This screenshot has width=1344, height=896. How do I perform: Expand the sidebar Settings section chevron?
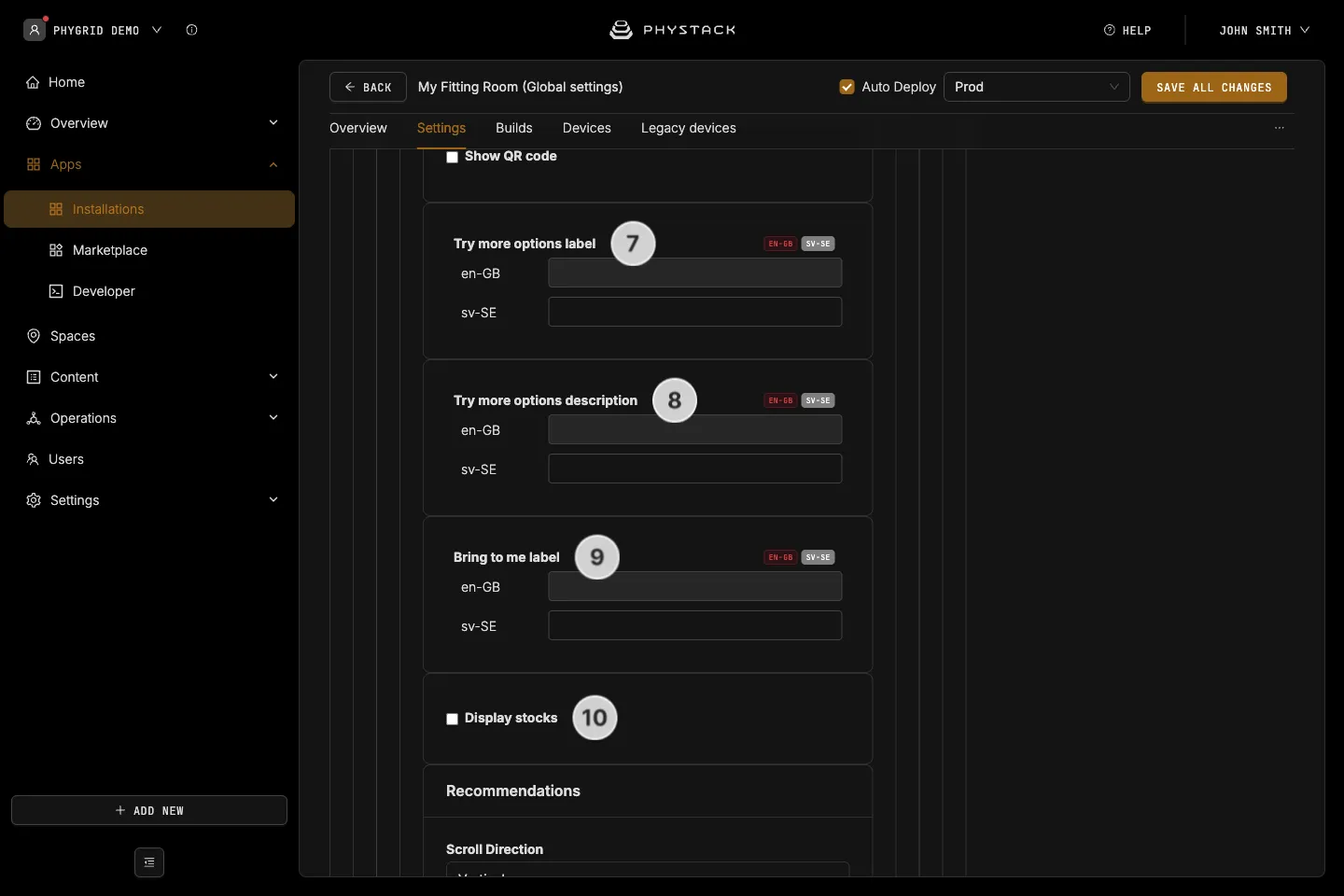pos(273,500)
